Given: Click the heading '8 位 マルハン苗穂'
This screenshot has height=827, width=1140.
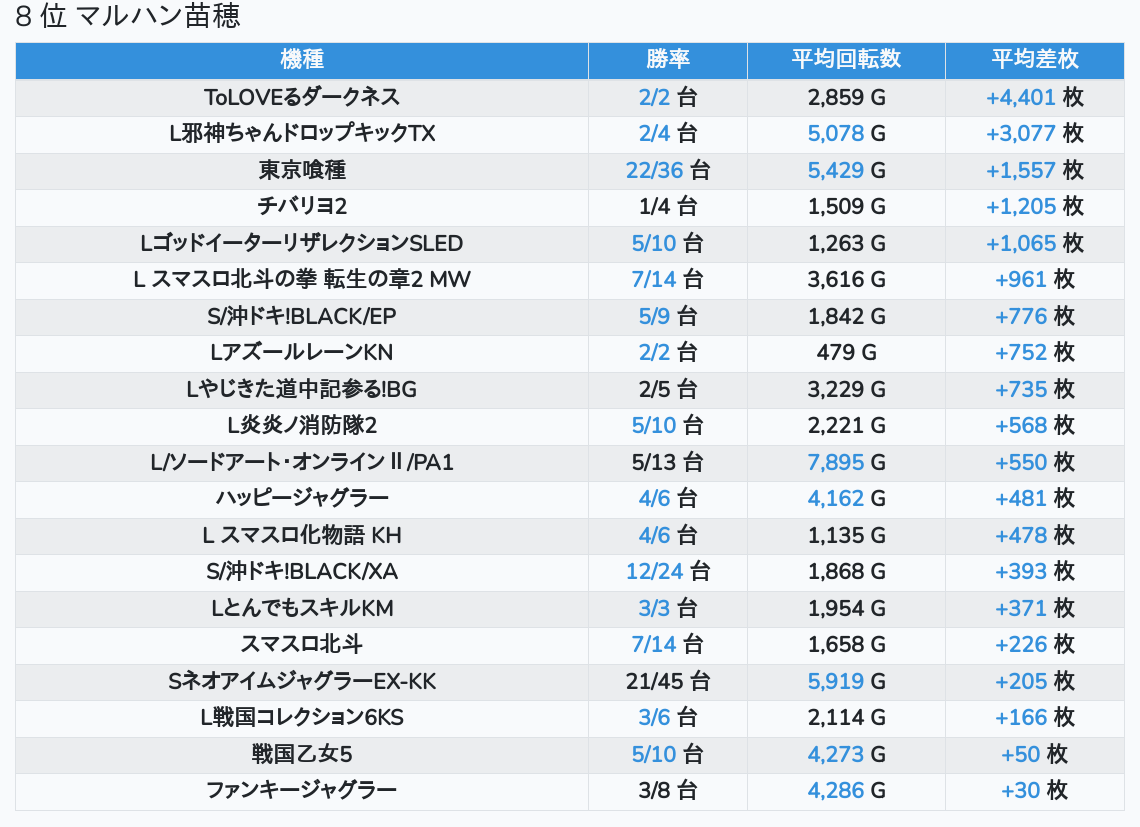Looking at the screenshot, I should click(128, 16).
